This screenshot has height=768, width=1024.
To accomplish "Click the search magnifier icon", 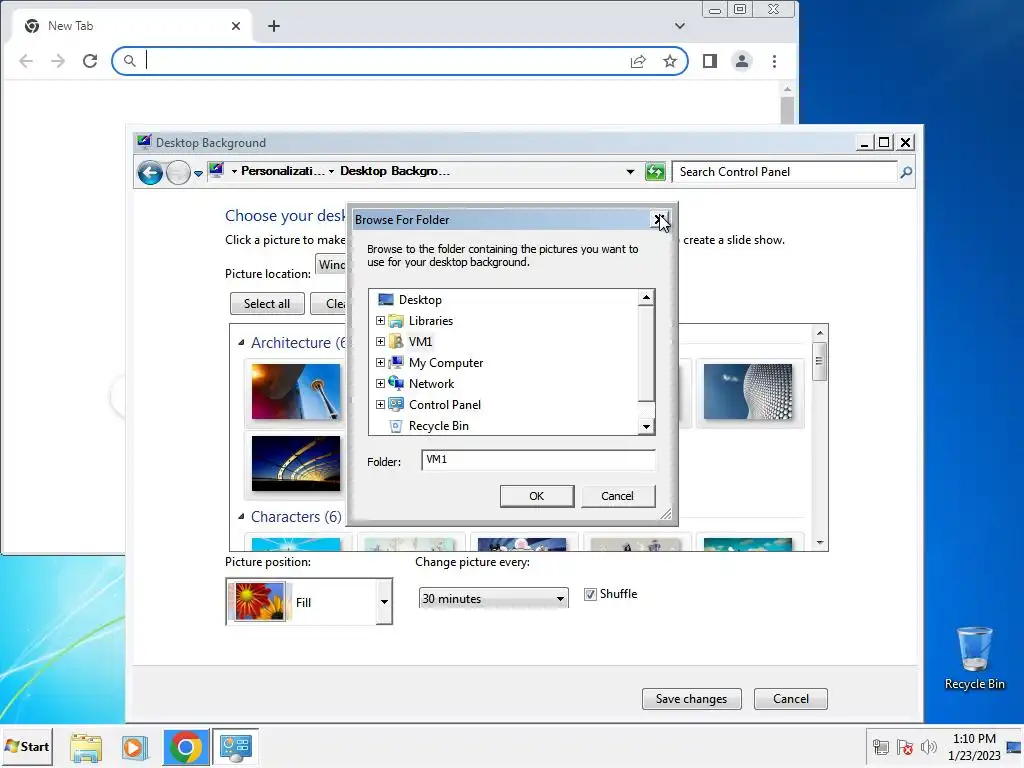I will [906, 172].
